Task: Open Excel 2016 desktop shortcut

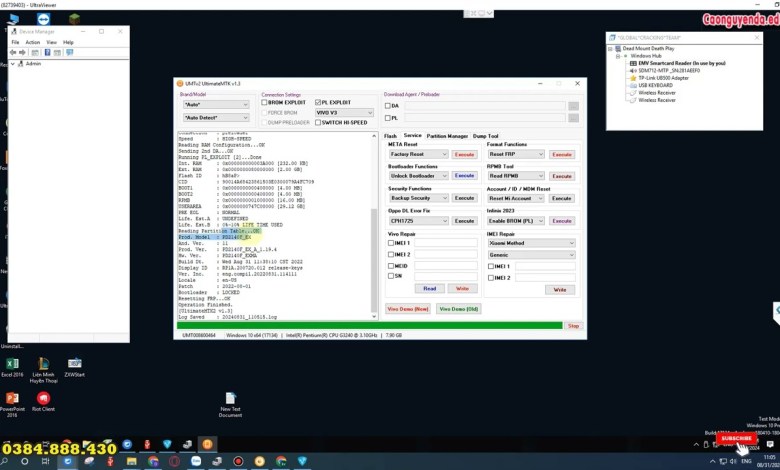Action: (13, 366)
